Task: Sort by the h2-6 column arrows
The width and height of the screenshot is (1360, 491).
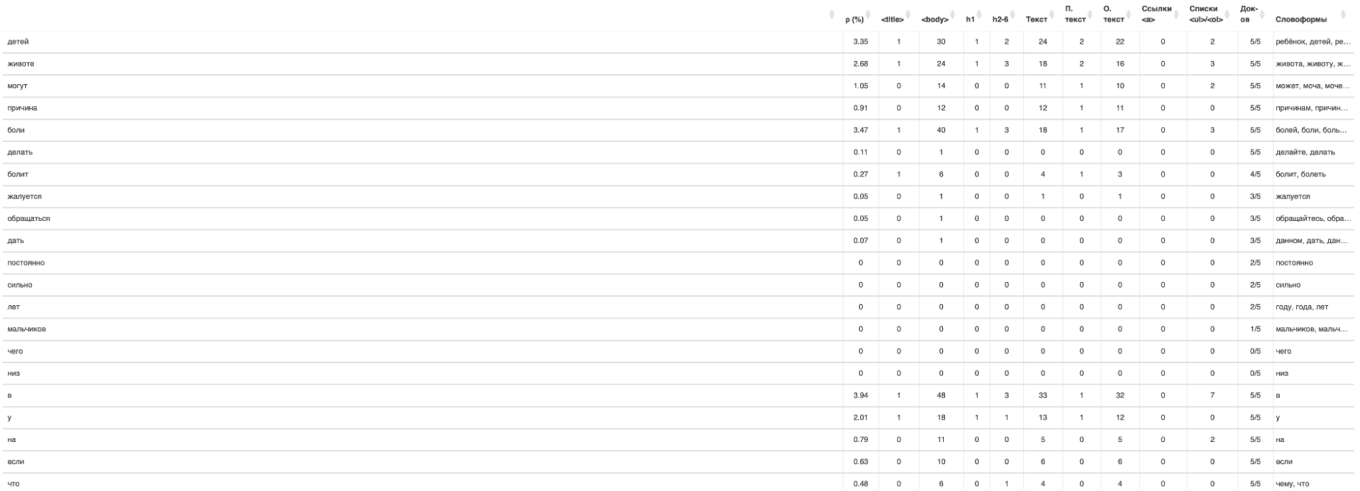Action: pyautogui.click(x=1015, y=16)
